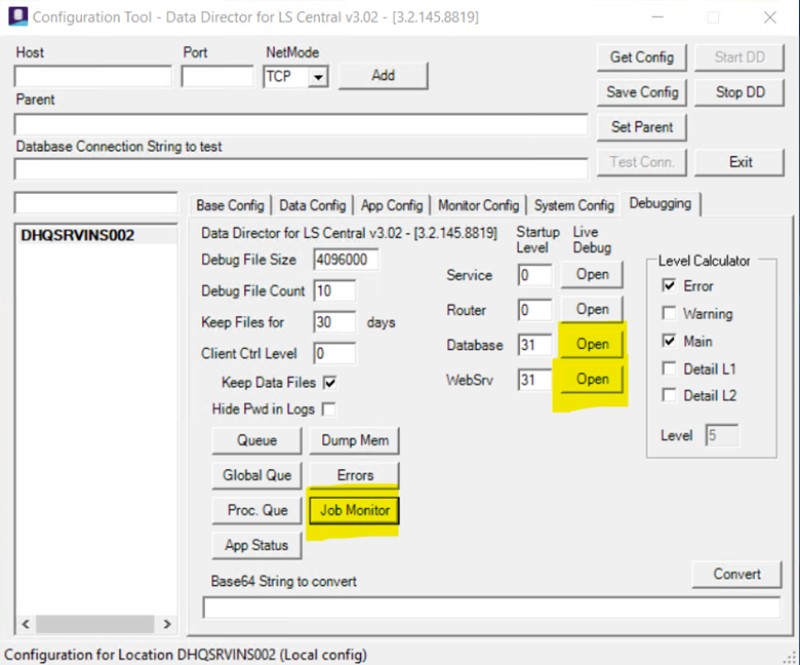Screen dimensions: 800x665
Task: Select the System Config tab
Action: pyautogui.click(x=574, y=205)
